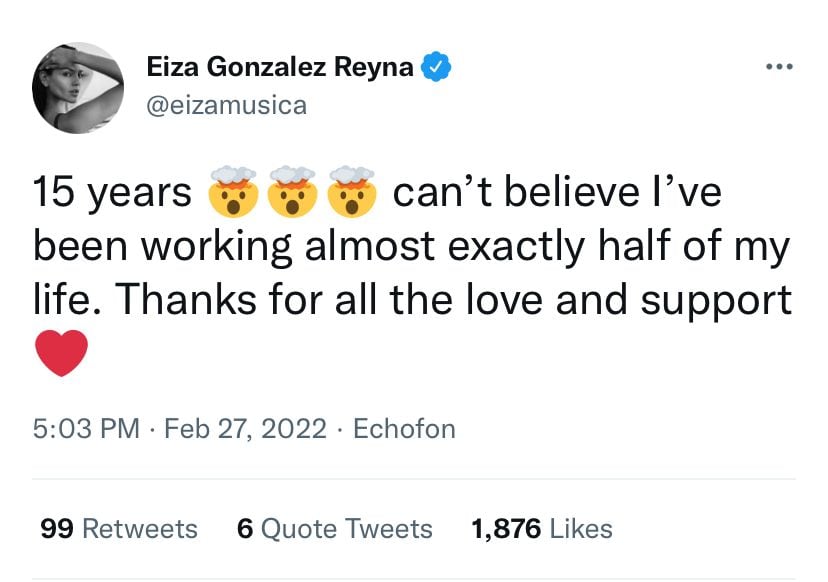This screenshot has width=828, height=582.
Task: Click the phrase "can't believe I've"
Action: pos(556,193)
